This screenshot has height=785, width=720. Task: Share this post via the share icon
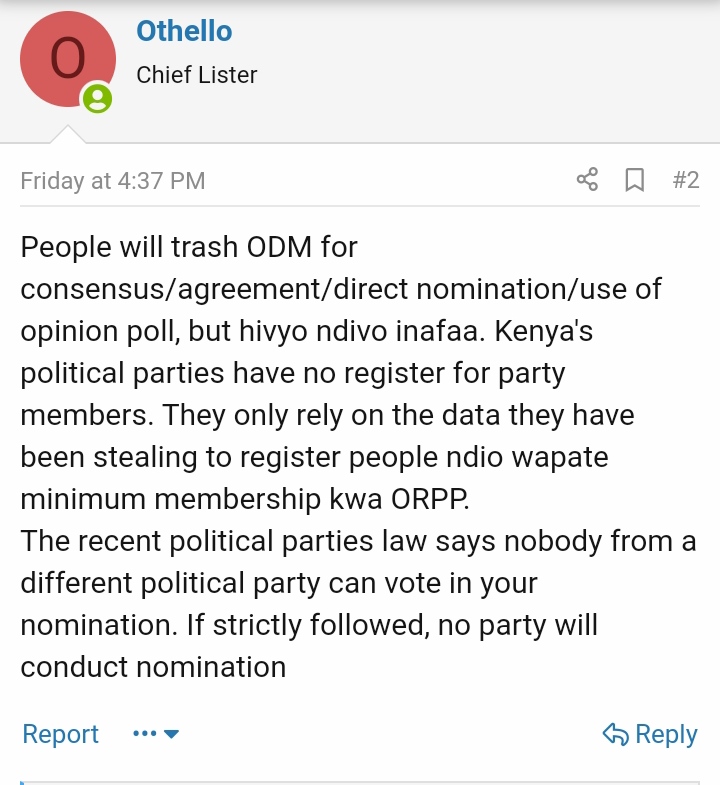(587, 180)
